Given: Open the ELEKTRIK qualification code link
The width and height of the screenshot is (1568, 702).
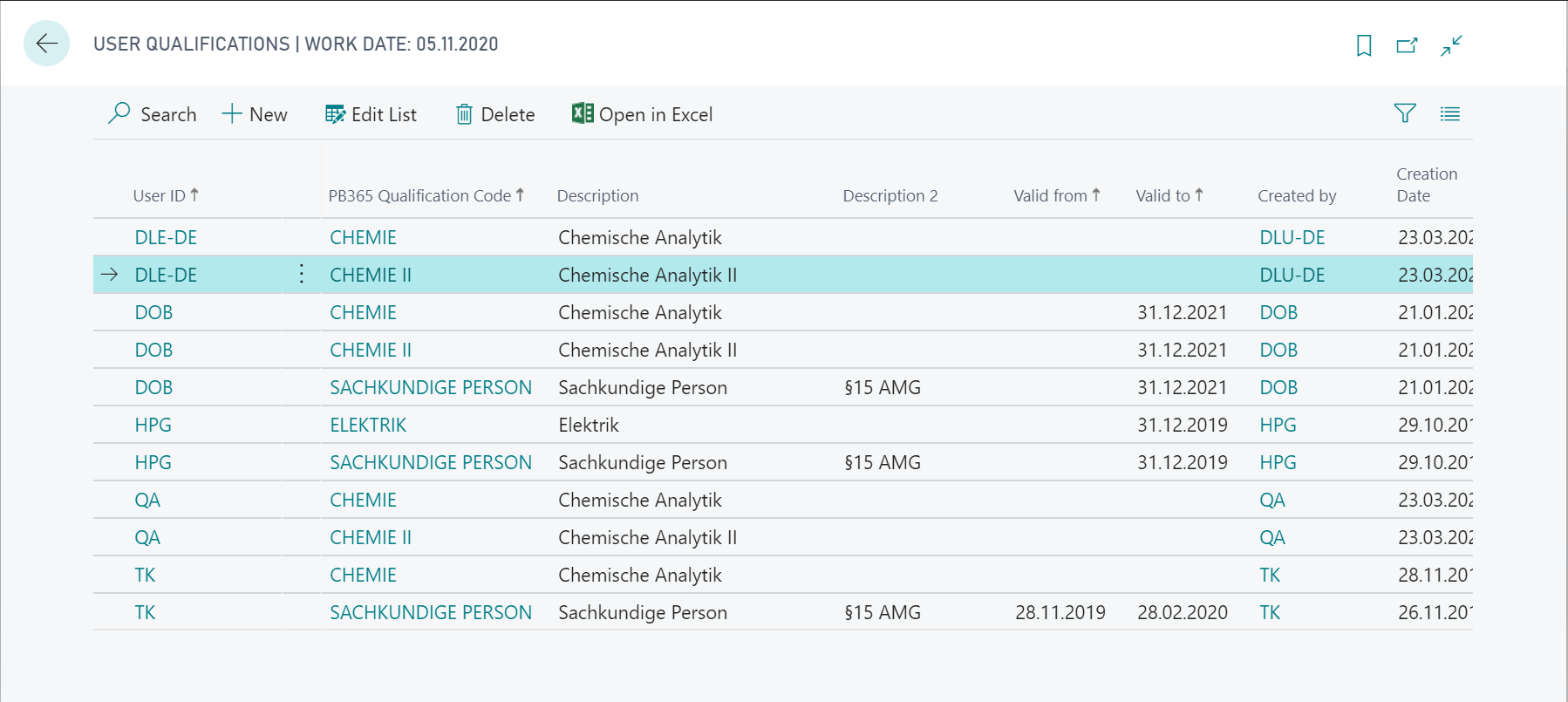Looking at the screenshot, I should coord(368,425).
